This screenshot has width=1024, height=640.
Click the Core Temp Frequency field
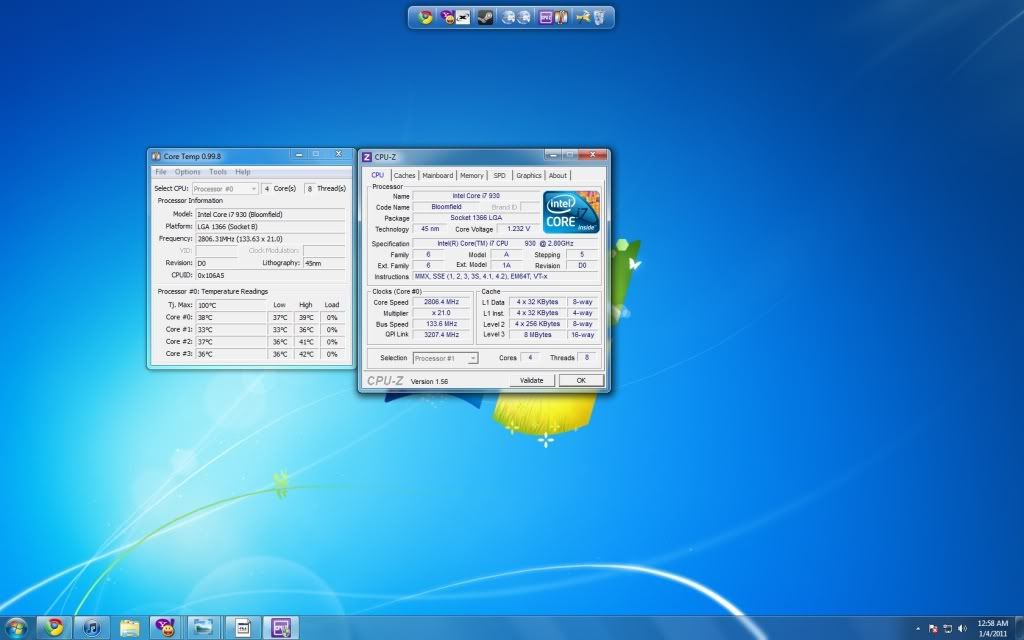click(270, 239)
